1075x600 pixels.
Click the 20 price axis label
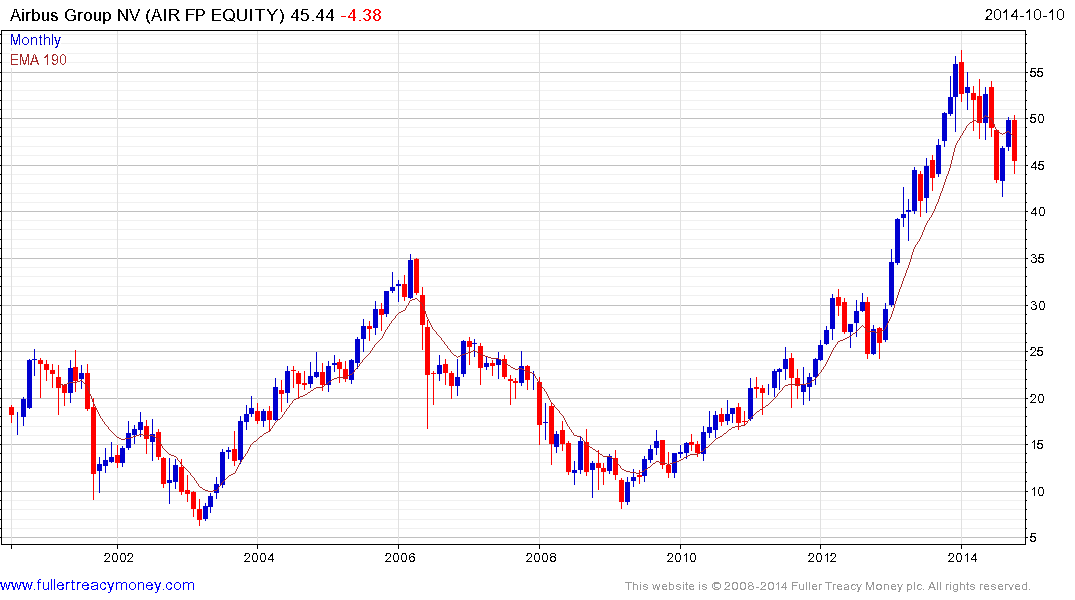(1037, 398)
